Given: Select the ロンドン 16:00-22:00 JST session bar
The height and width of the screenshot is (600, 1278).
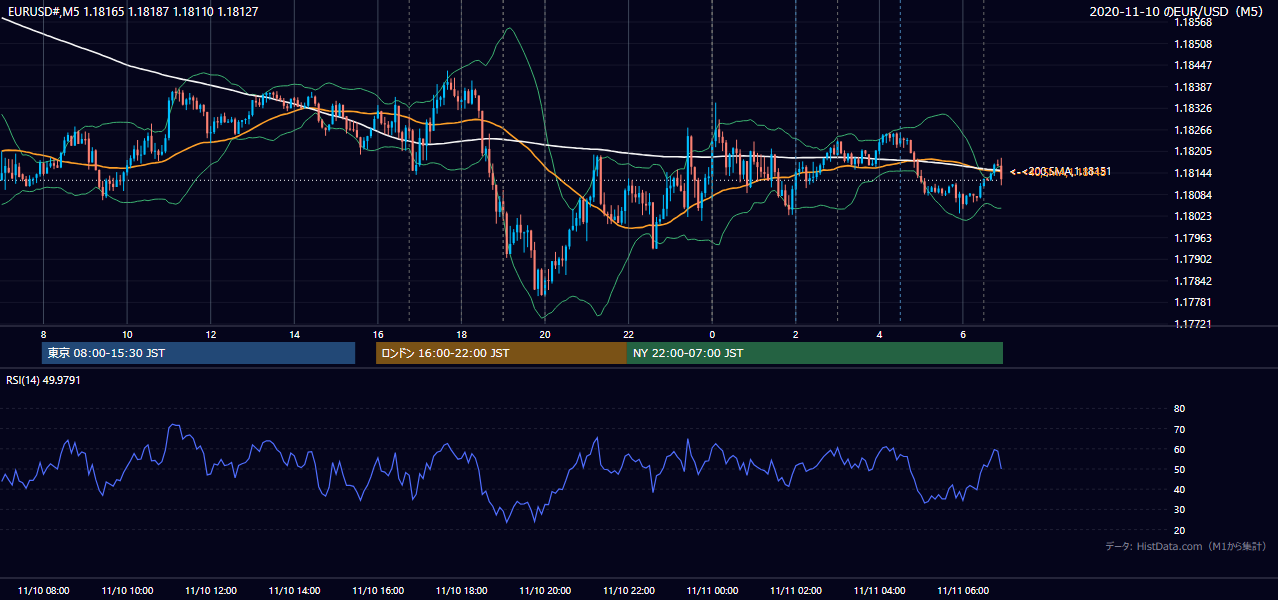Looking at the screenshot, I should tap(501, 353).
